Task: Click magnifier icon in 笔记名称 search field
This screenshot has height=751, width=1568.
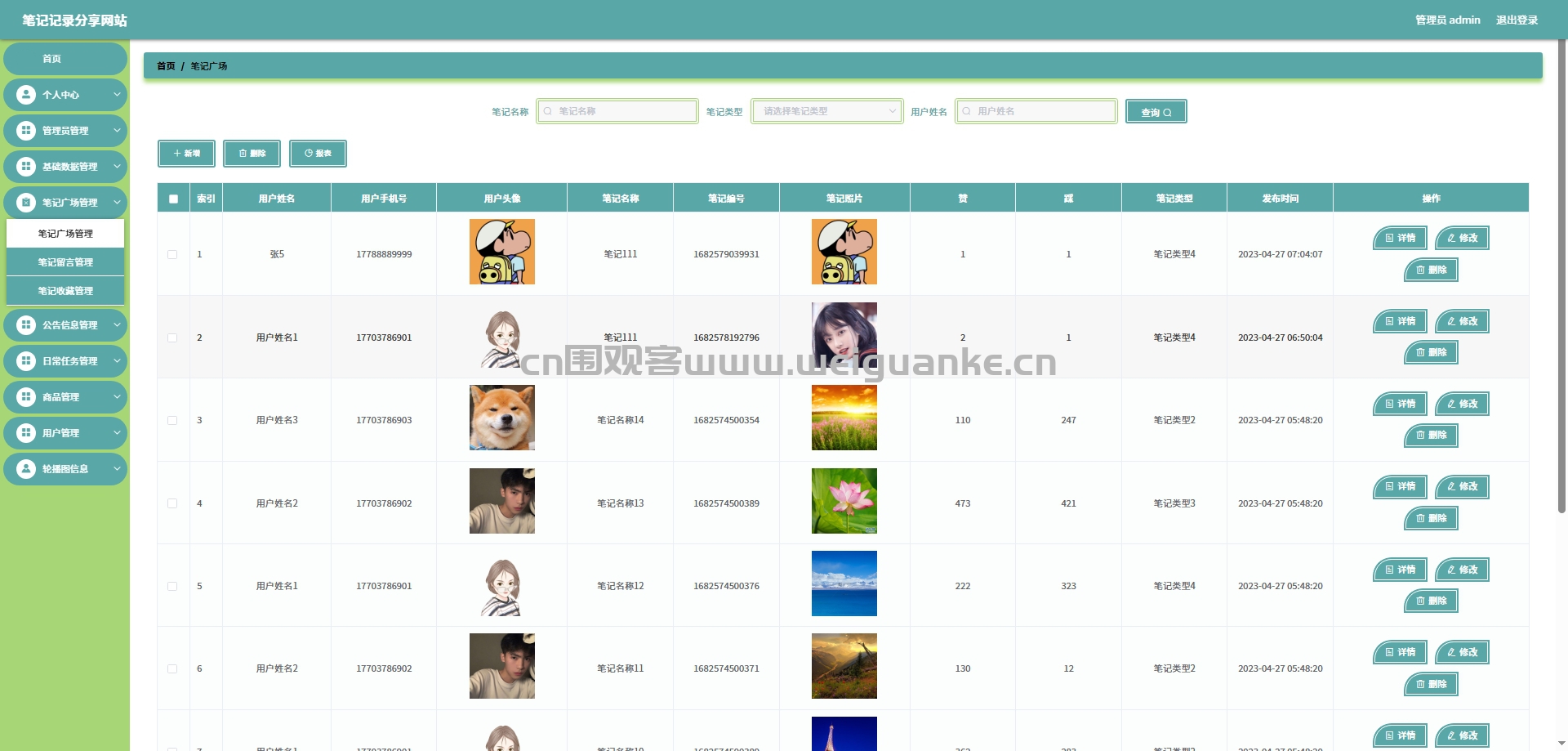Action: click(x=548, y=111)
